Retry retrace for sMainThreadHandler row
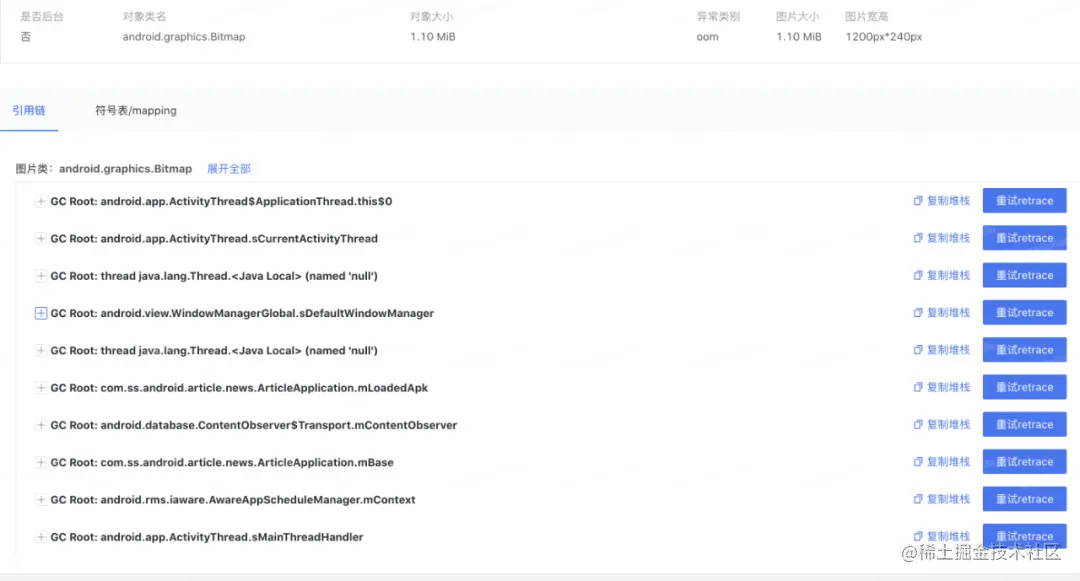Screen dimensions: 1080x581 pyautogui.click(x=1024, y=536)
